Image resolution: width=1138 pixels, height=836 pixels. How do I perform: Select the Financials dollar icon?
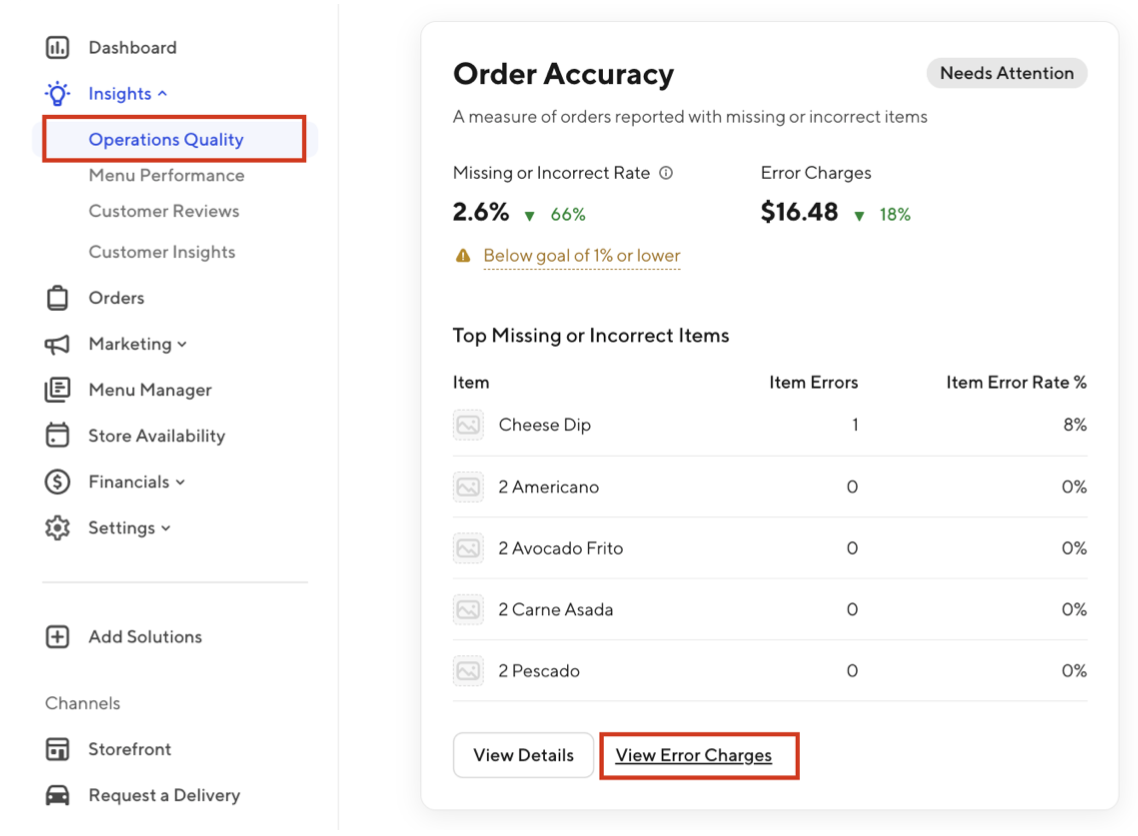pos(57,481)
